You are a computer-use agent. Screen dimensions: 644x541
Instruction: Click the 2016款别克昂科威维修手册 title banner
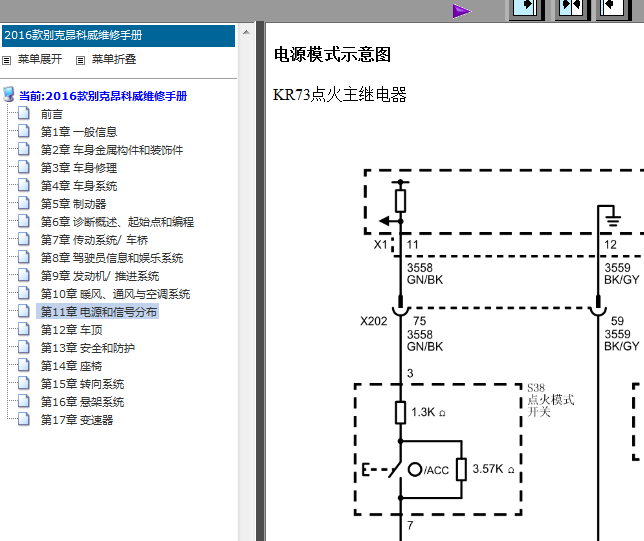click(x=118, y=36)
